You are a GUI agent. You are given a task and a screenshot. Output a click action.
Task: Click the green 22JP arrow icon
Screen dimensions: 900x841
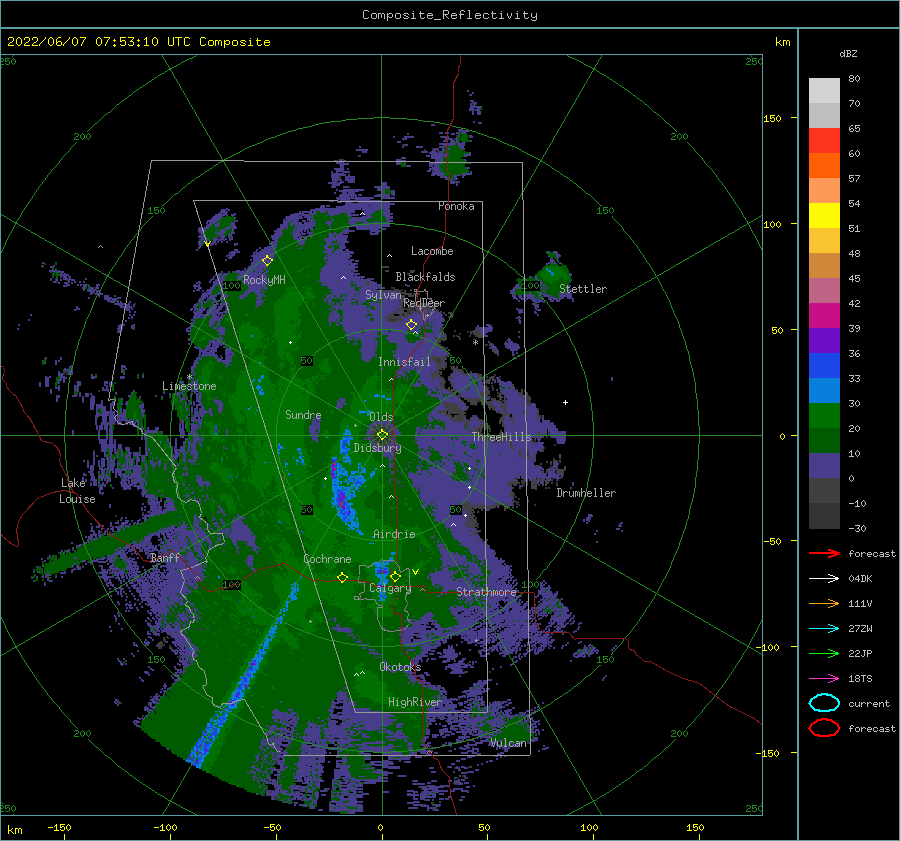click(x=824, y=653)
